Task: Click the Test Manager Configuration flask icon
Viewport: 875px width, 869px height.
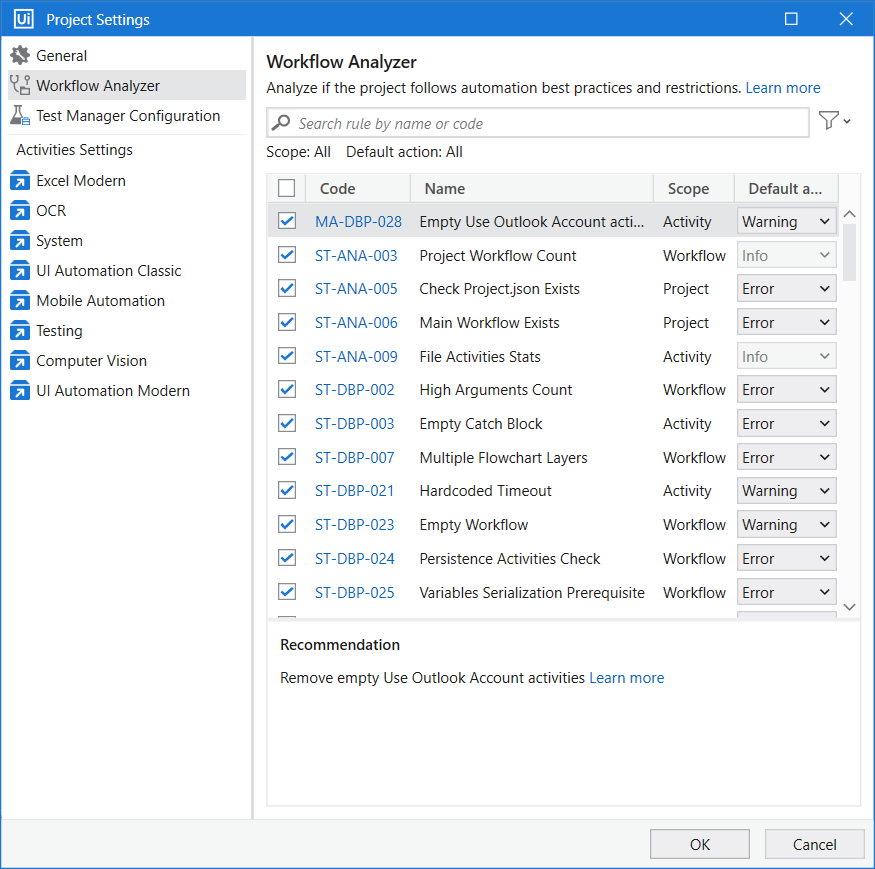Action: tap(20, 116)
